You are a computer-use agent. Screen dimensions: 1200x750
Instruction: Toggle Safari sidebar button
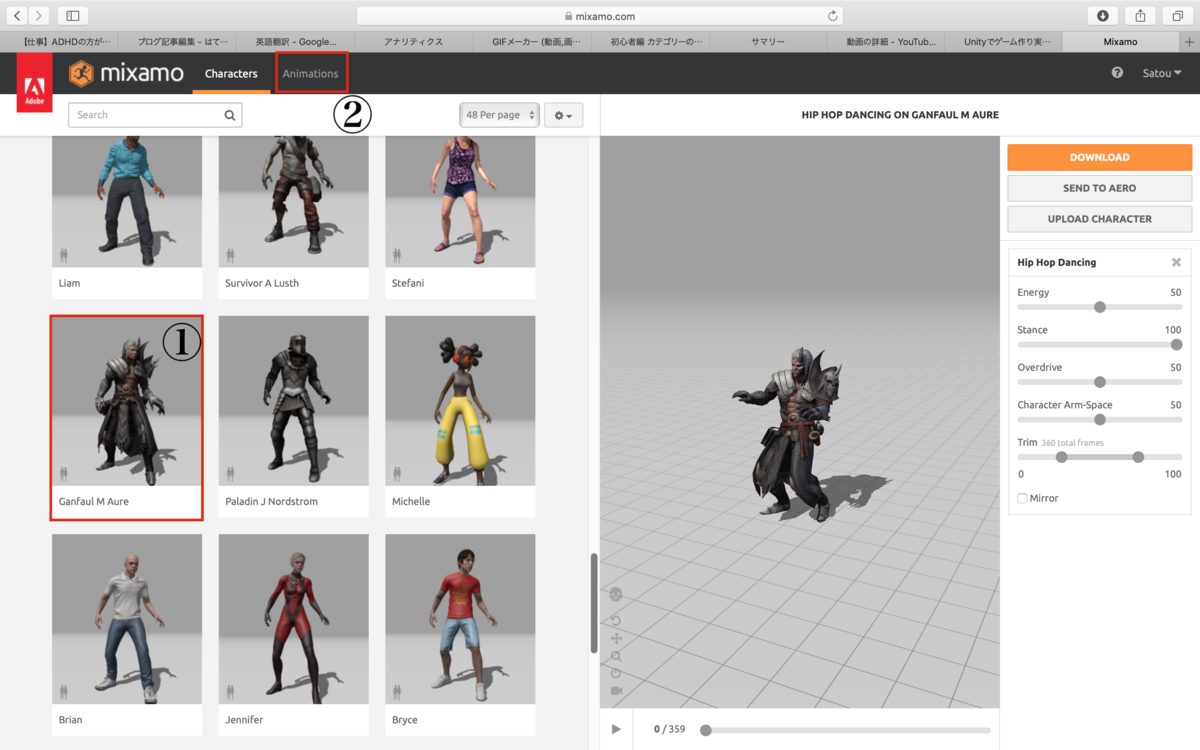click(73, 16)
